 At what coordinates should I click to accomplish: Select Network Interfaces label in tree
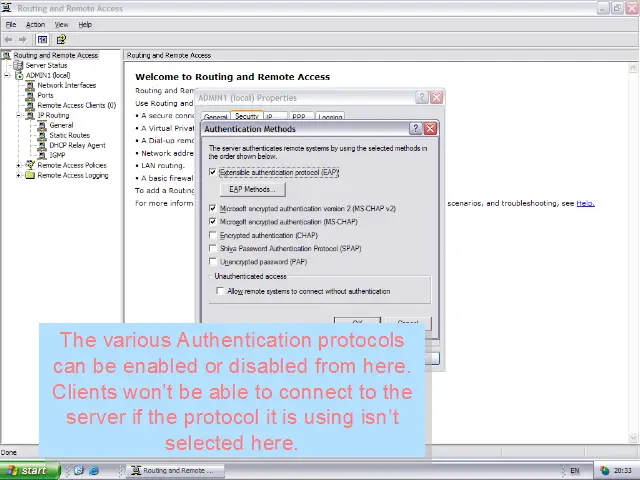(67, 85)
